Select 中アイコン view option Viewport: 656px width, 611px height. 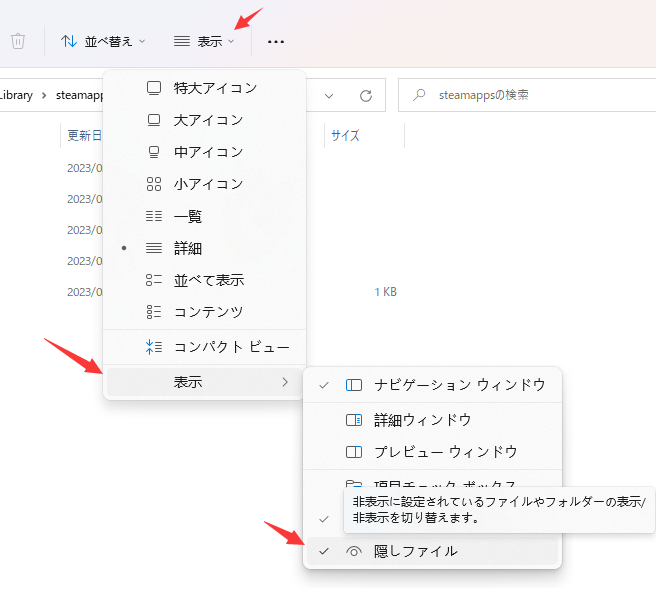click(x=204, y=152)
